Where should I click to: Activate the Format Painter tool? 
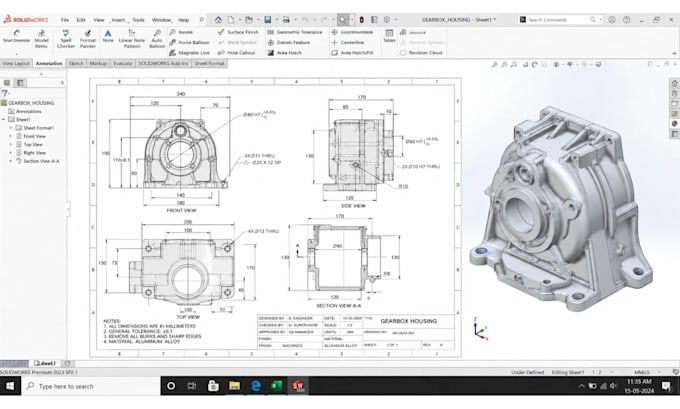pos(88,39)
